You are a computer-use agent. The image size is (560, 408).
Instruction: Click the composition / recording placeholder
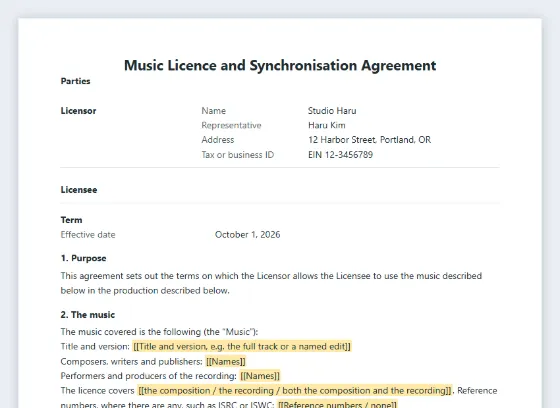[295, 390]
